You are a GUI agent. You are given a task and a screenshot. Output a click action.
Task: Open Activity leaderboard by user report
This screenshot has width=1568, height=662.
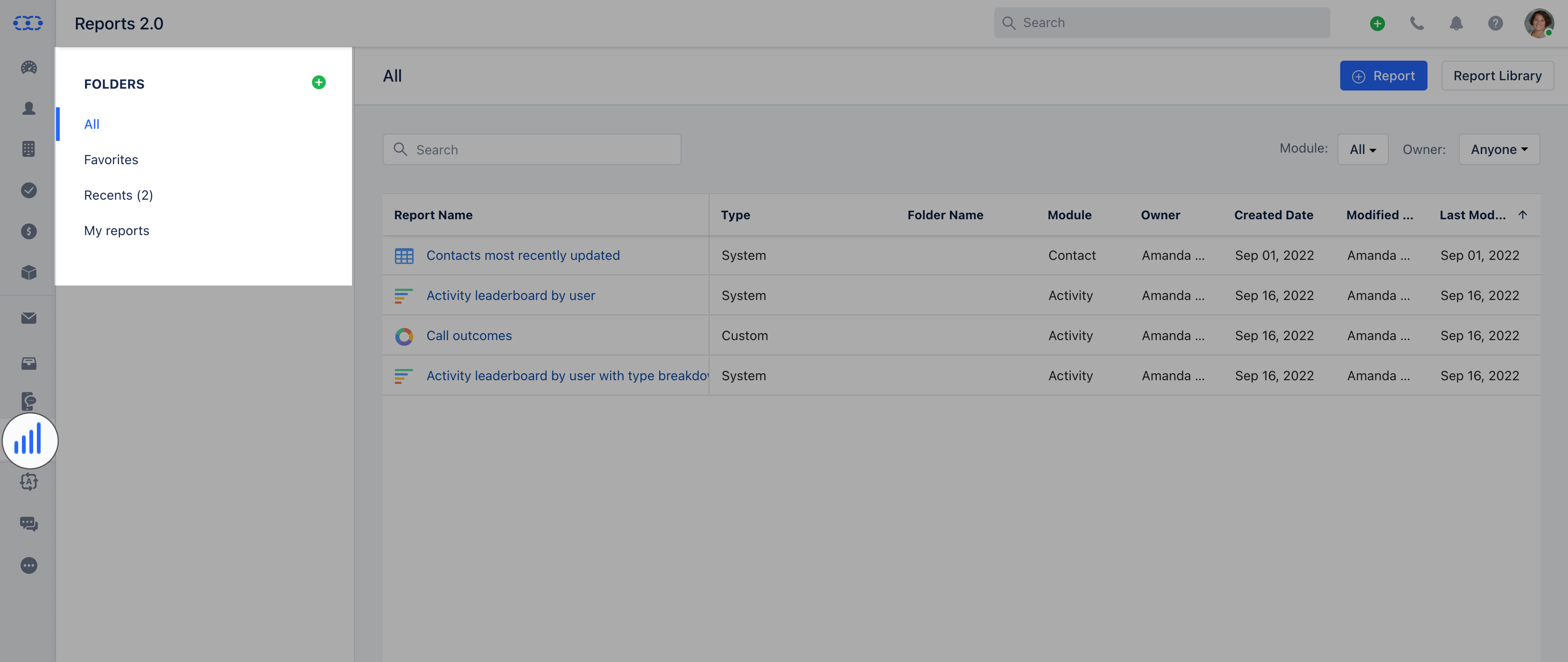point(510,296)
